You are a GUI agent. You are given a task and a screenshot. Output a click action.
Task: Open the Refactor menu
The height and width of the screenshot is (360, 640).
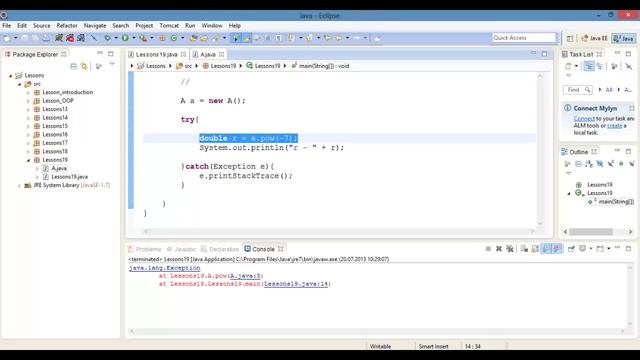67,25
